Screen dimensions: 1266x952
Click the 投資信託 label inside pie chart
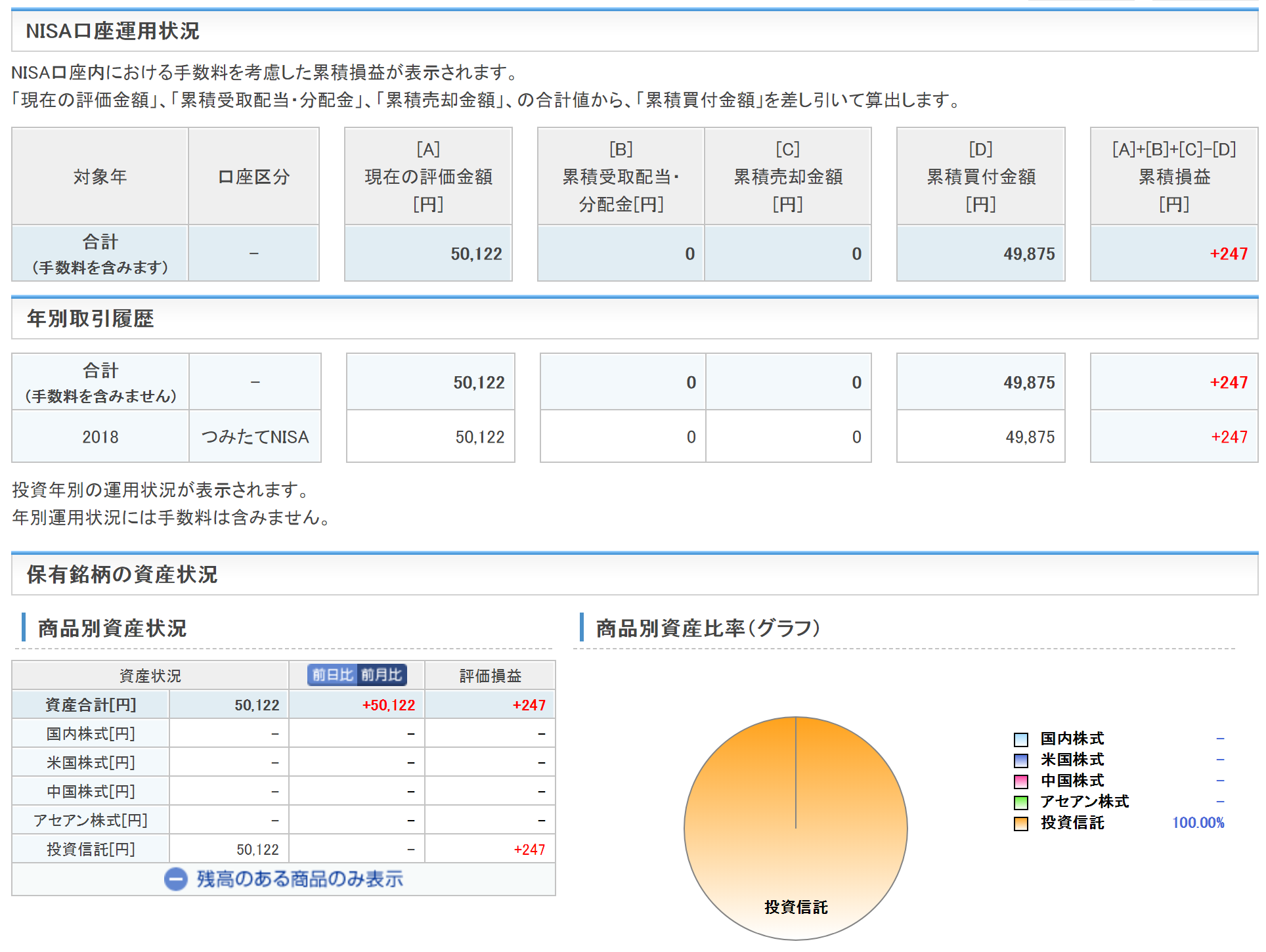coord(796,907)
